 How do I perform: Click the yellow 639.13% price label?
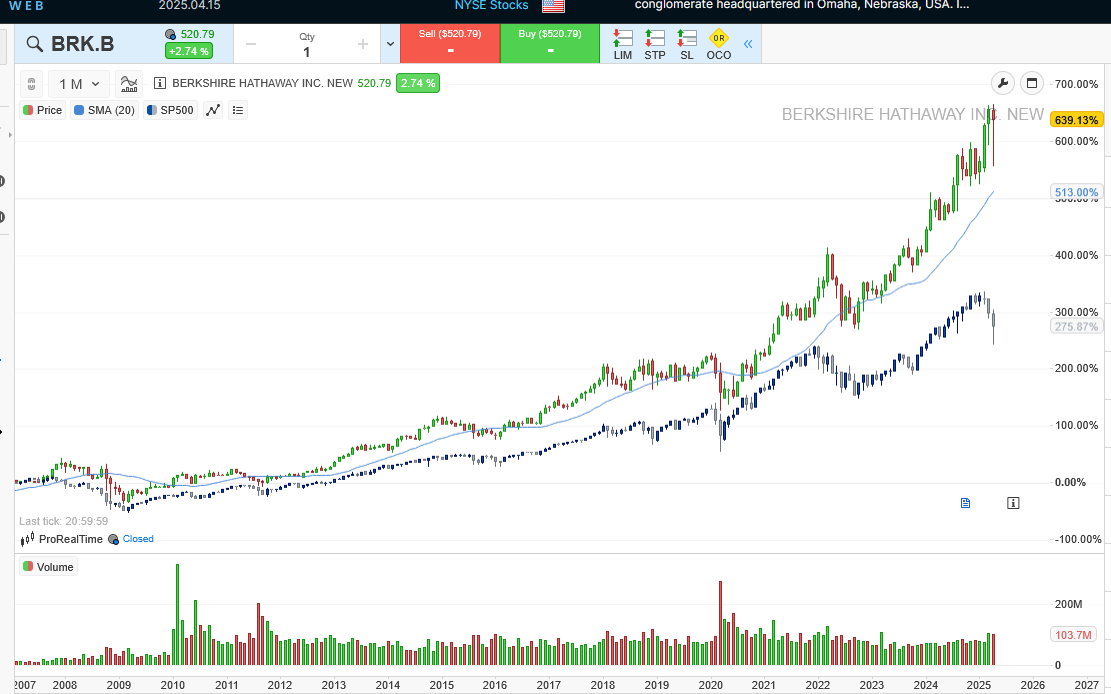[x=1076, y=120]
